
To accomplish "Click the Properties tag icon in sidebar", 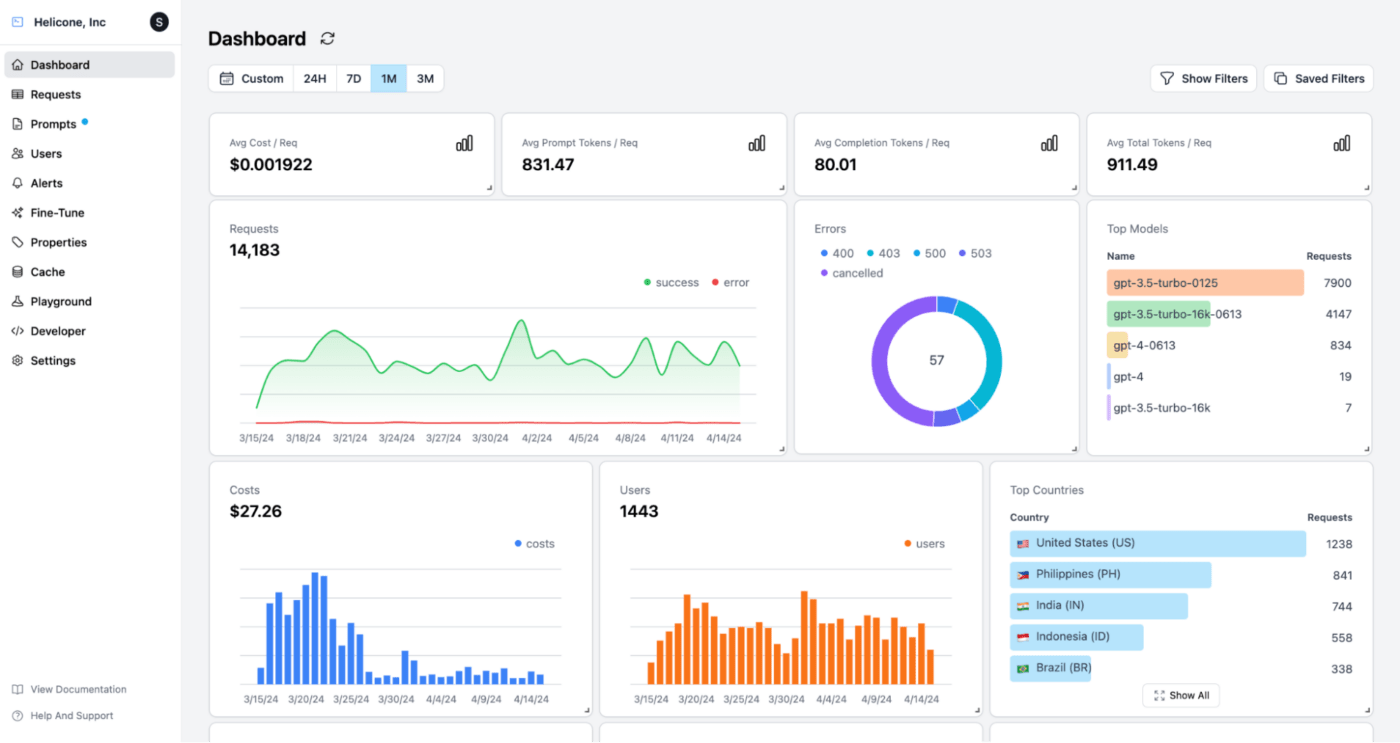I will tap(17, 242).
